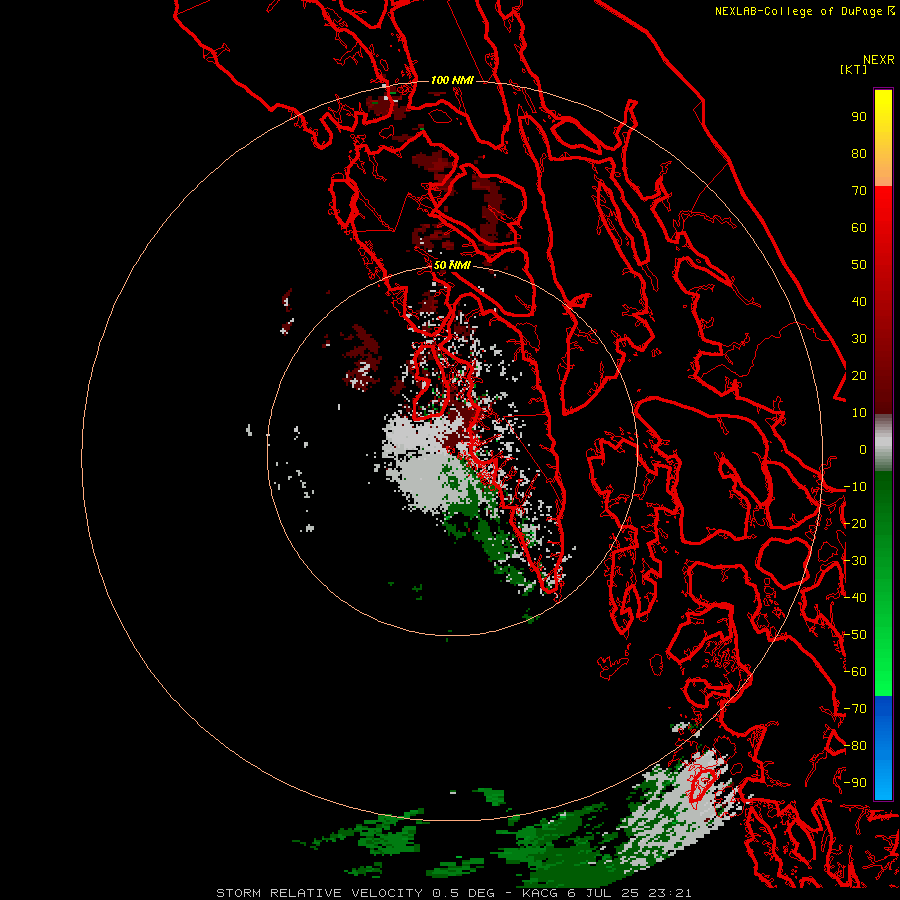Click the 10 value on velocity scale
Viewport: 900px width, 900px height.
[x=859, y=413]
